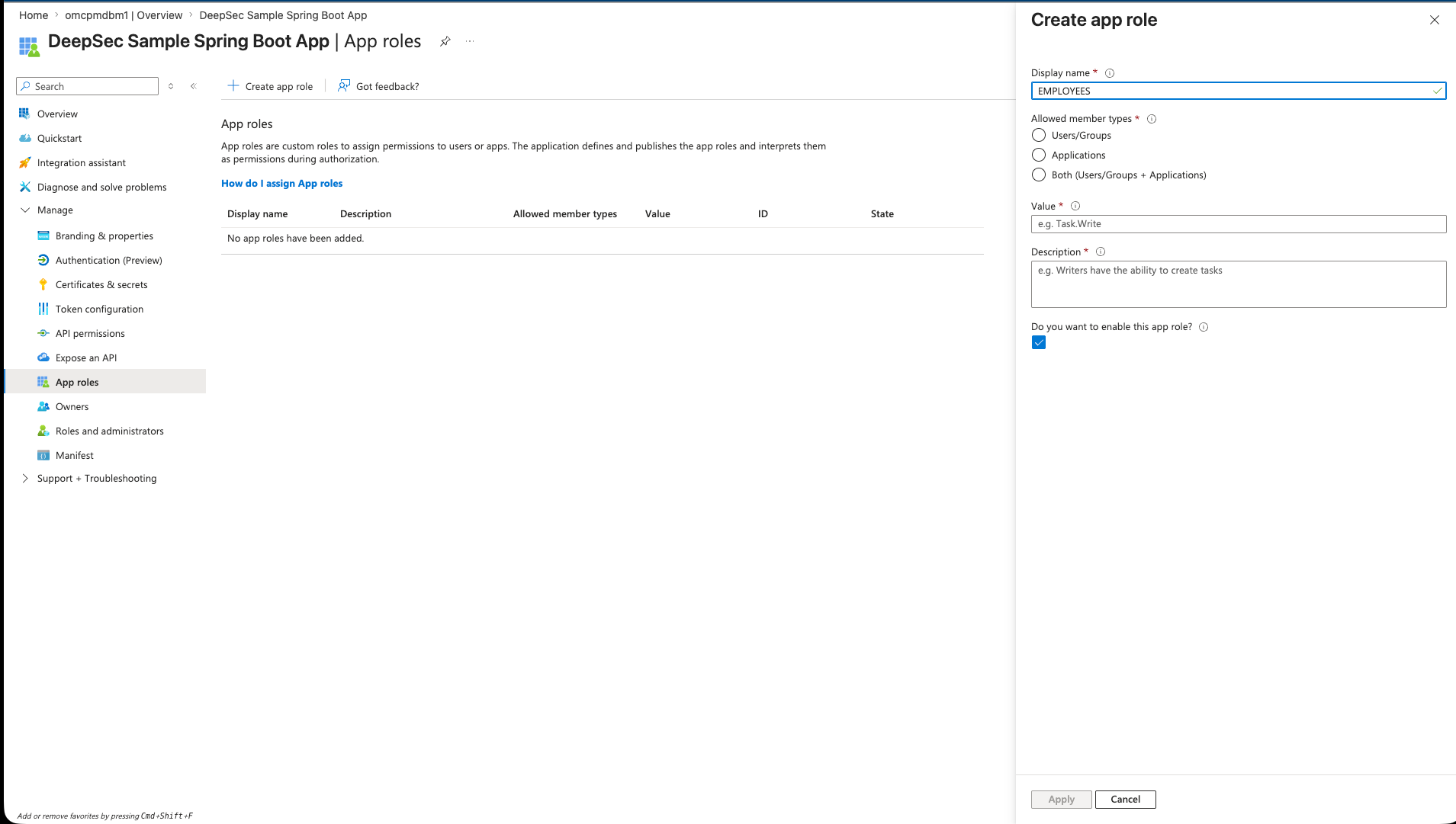Click the Value column header
Viewport: 1456px width, 824px height.
tap(657, 213)
